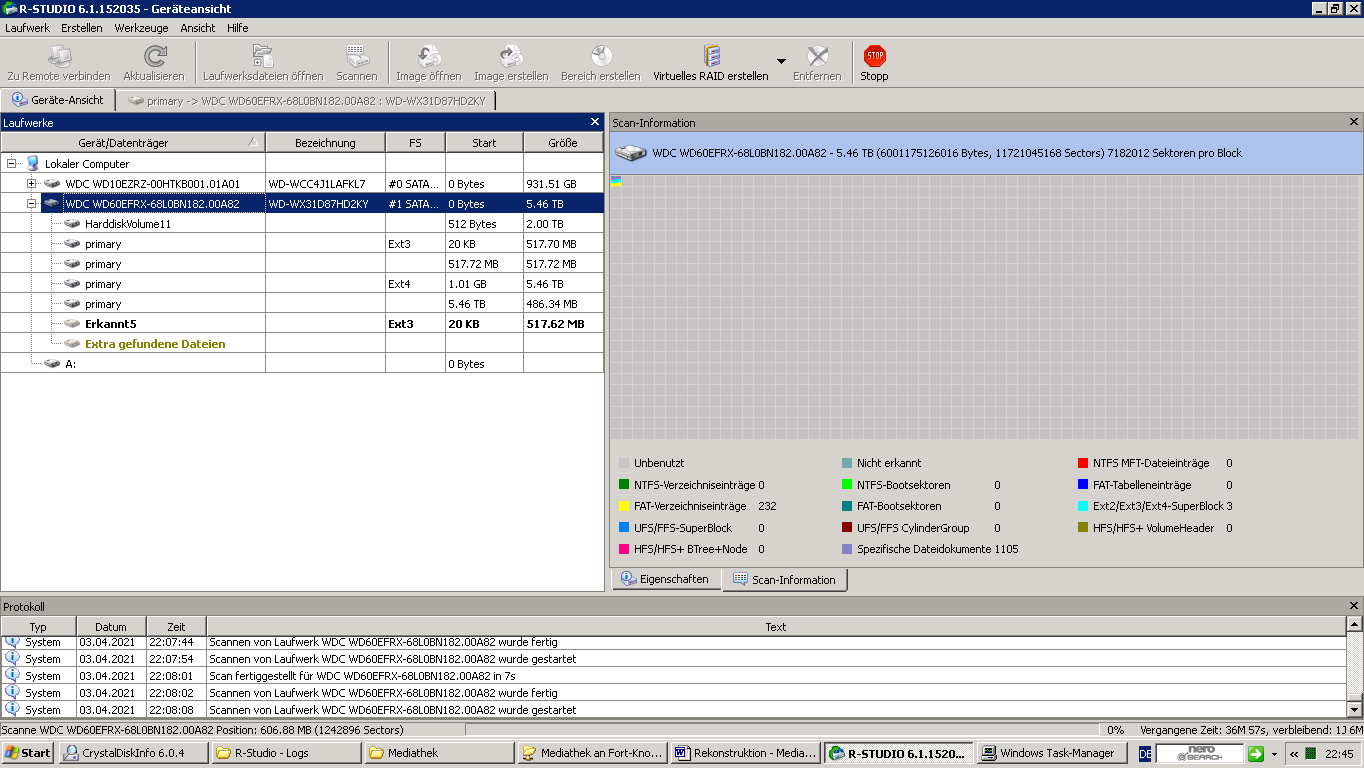Open the Windows Start button

[27, 753]
